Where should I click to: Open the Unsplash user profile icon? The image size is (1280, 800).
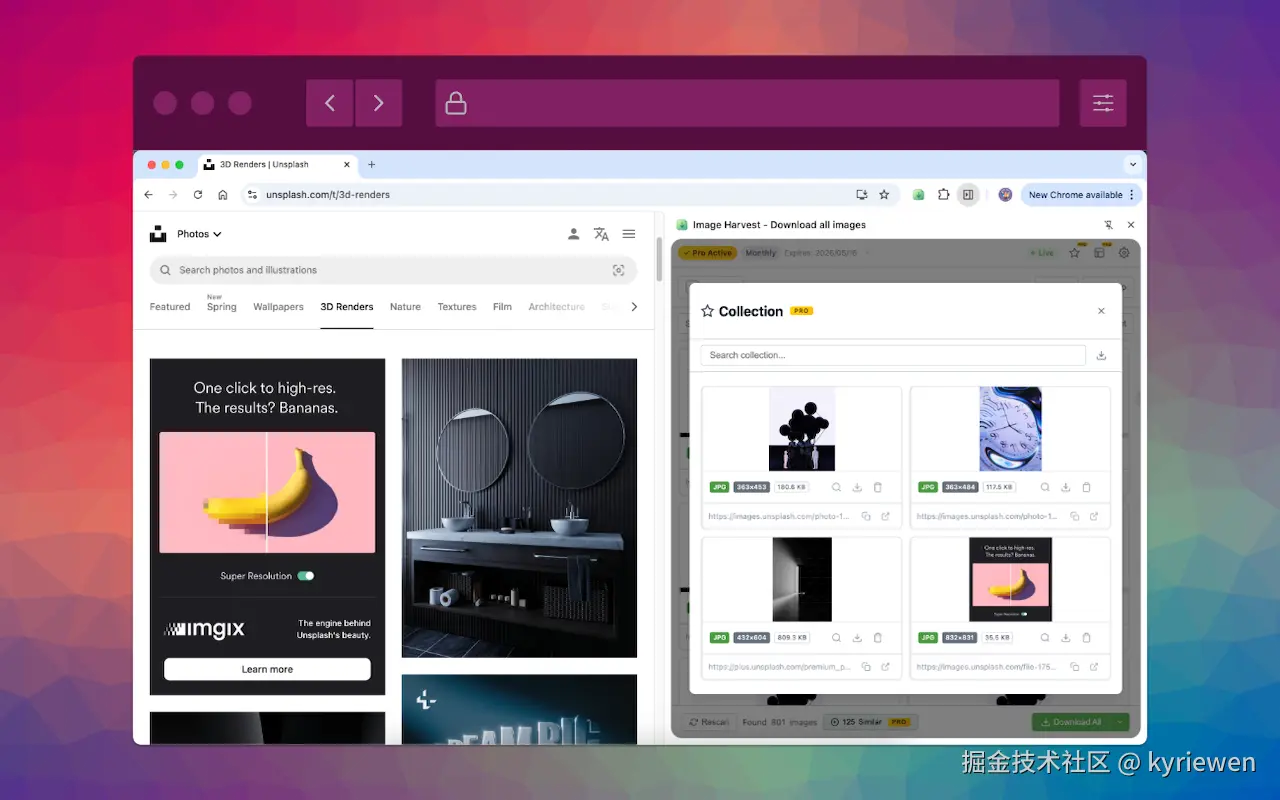[x=573, y=234]
